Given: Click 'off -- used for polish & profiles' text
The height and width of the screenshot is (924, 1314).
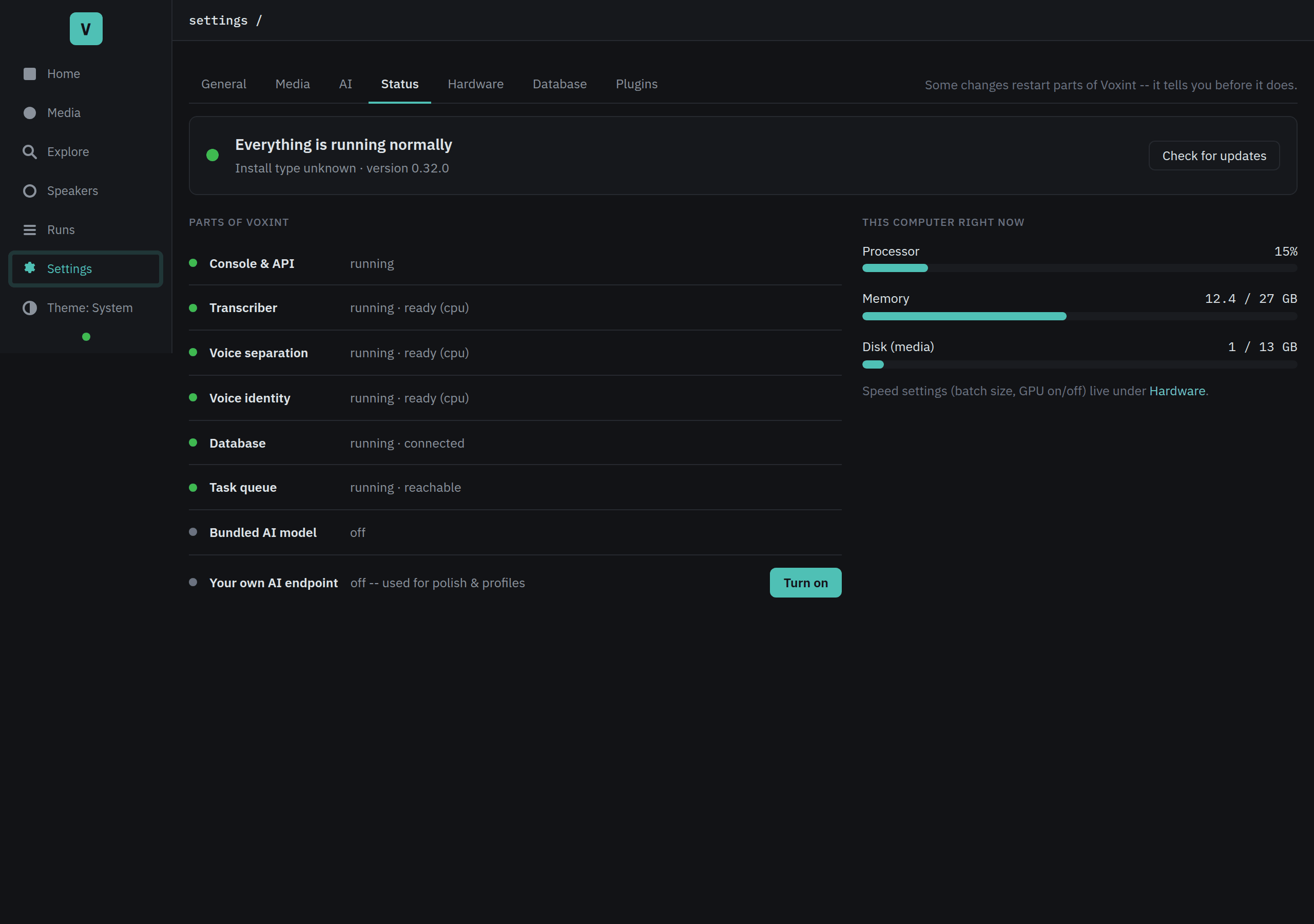Looking at the screenshot, I should coord(437,583).
